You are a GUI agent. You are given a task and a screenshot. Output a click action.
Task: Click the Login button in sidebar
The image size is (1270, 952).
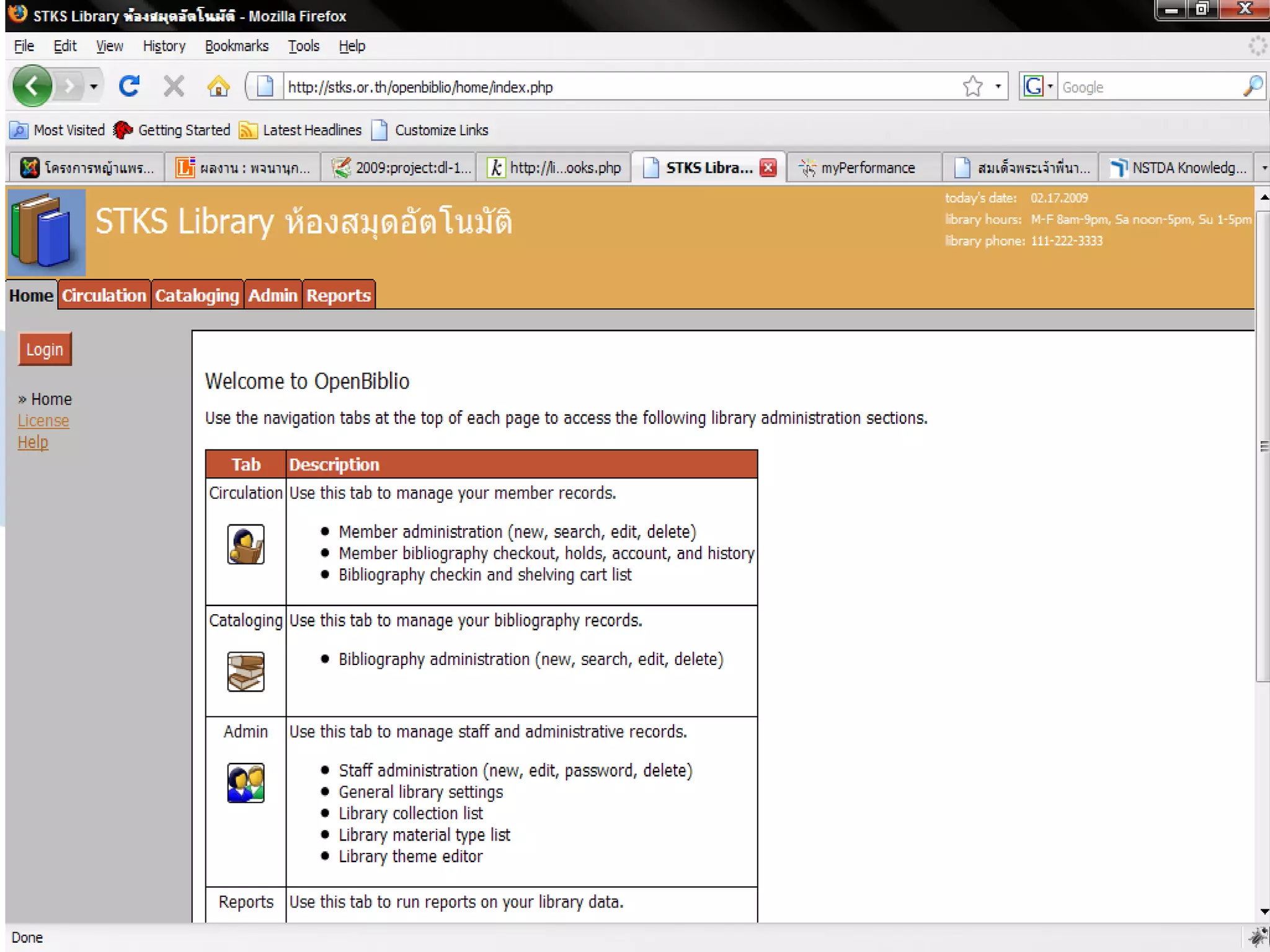pos(45,350)
